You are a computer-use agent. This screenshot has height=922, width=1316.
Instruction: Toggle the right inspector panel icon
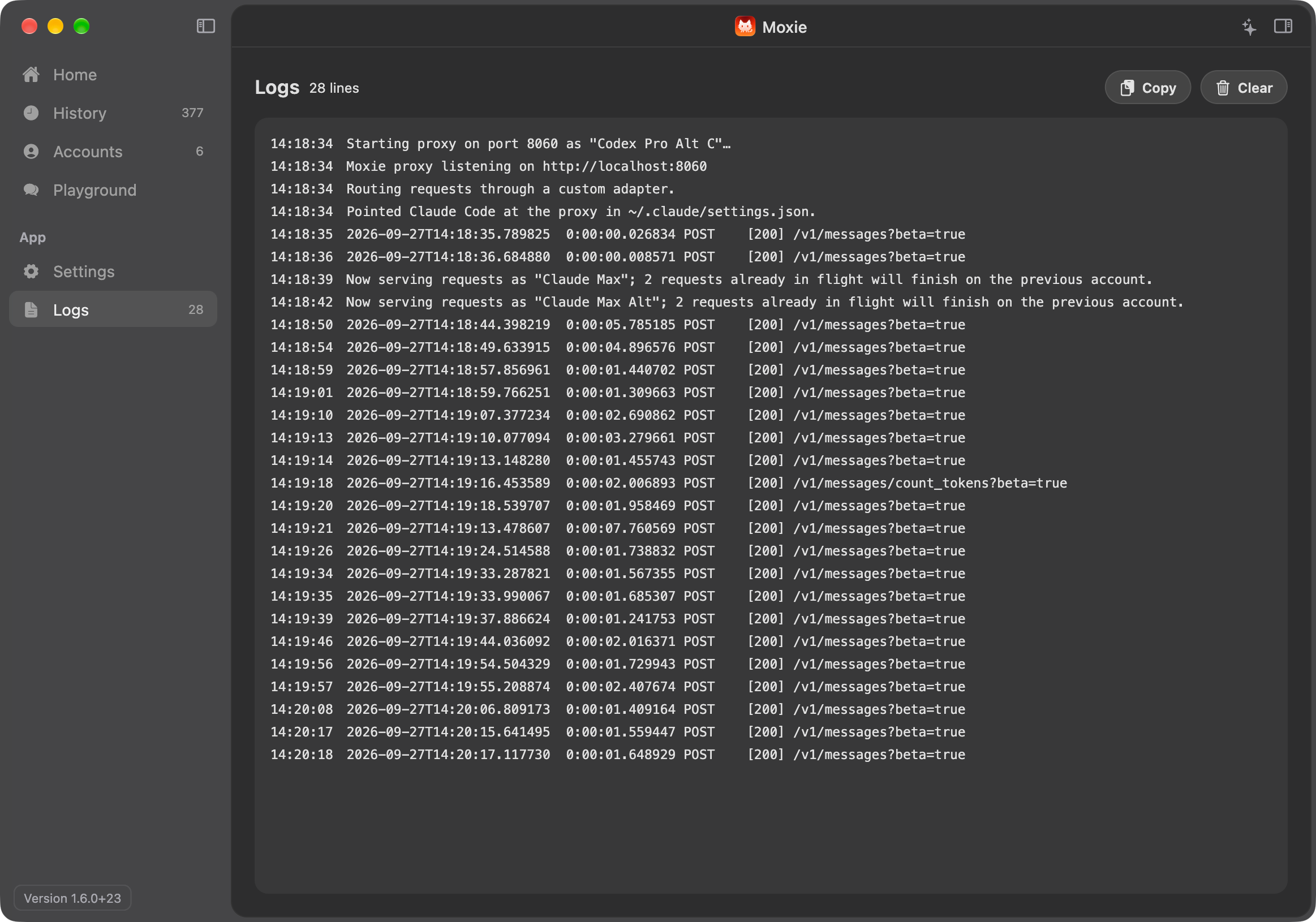[1283, 27]
